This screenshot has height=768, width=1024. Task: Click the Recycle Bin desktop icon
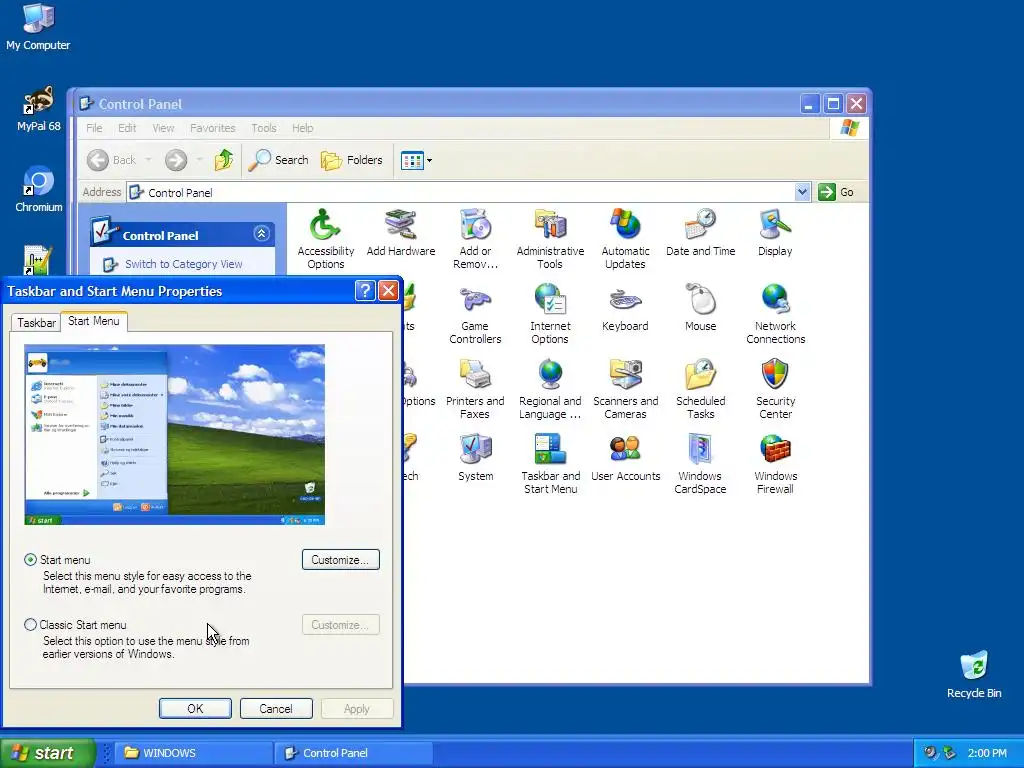tap(974, 675)
